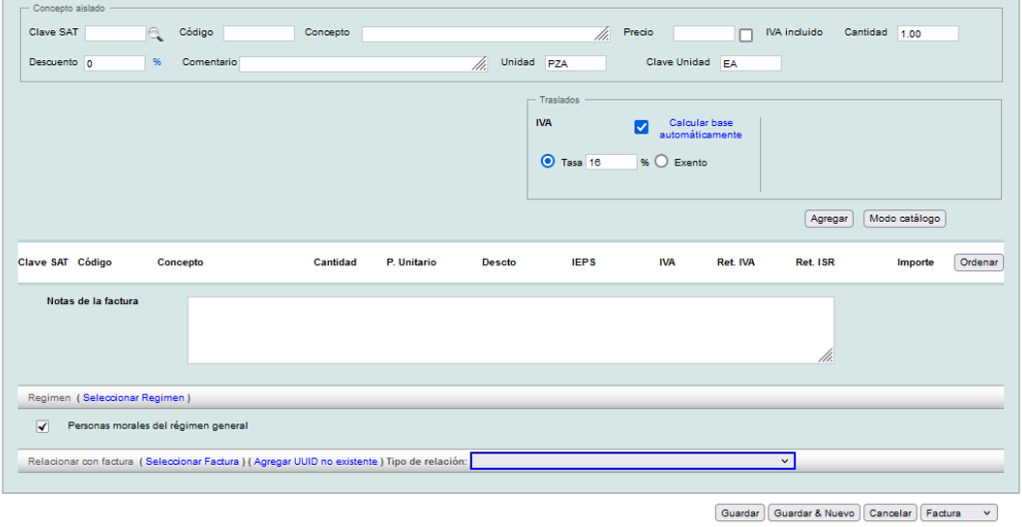This screenshot has width=1022, height=527.
Task: Click the Ordenar button
Action: click(x=978, y=262)
